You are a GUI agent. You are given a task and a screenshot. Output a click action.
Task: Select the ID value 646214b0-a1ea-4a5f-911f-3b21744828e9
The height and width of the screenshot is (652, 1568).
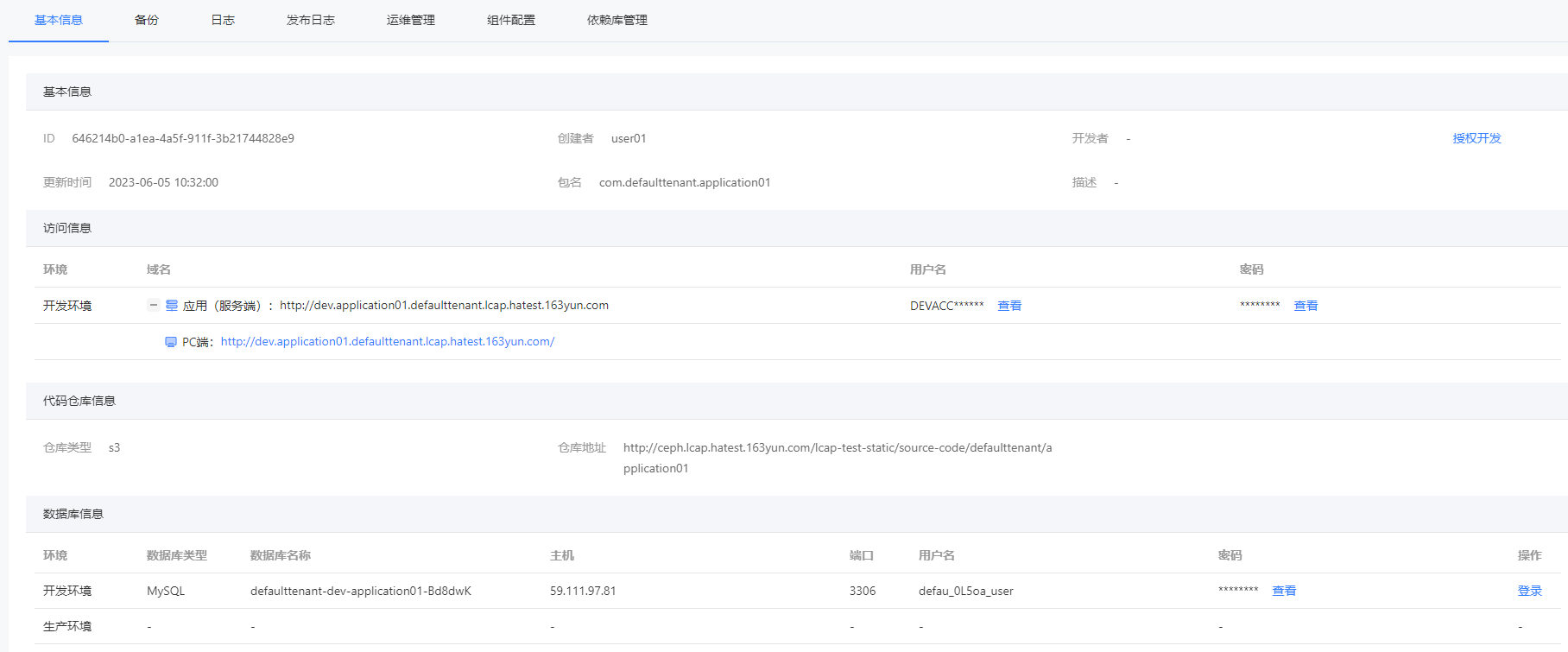click(183, 138)
